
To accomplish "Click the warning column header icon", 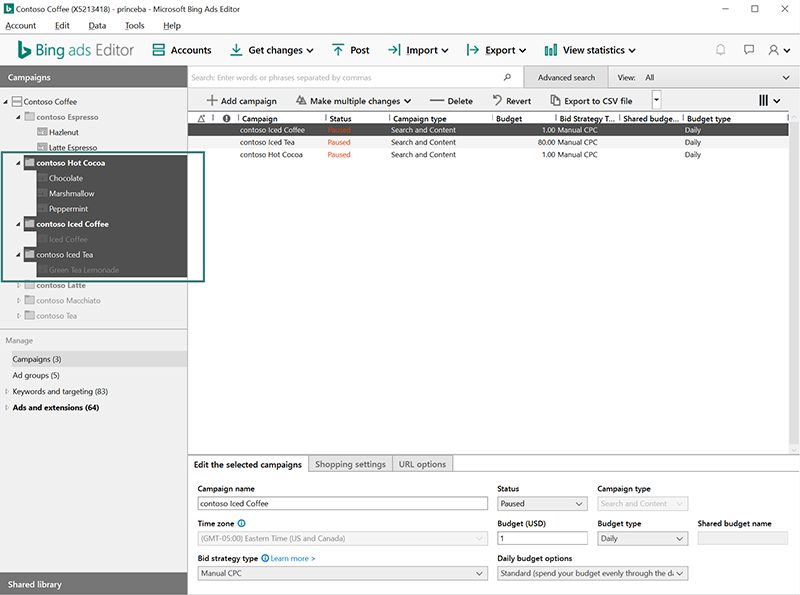I will tap(201, 118).
